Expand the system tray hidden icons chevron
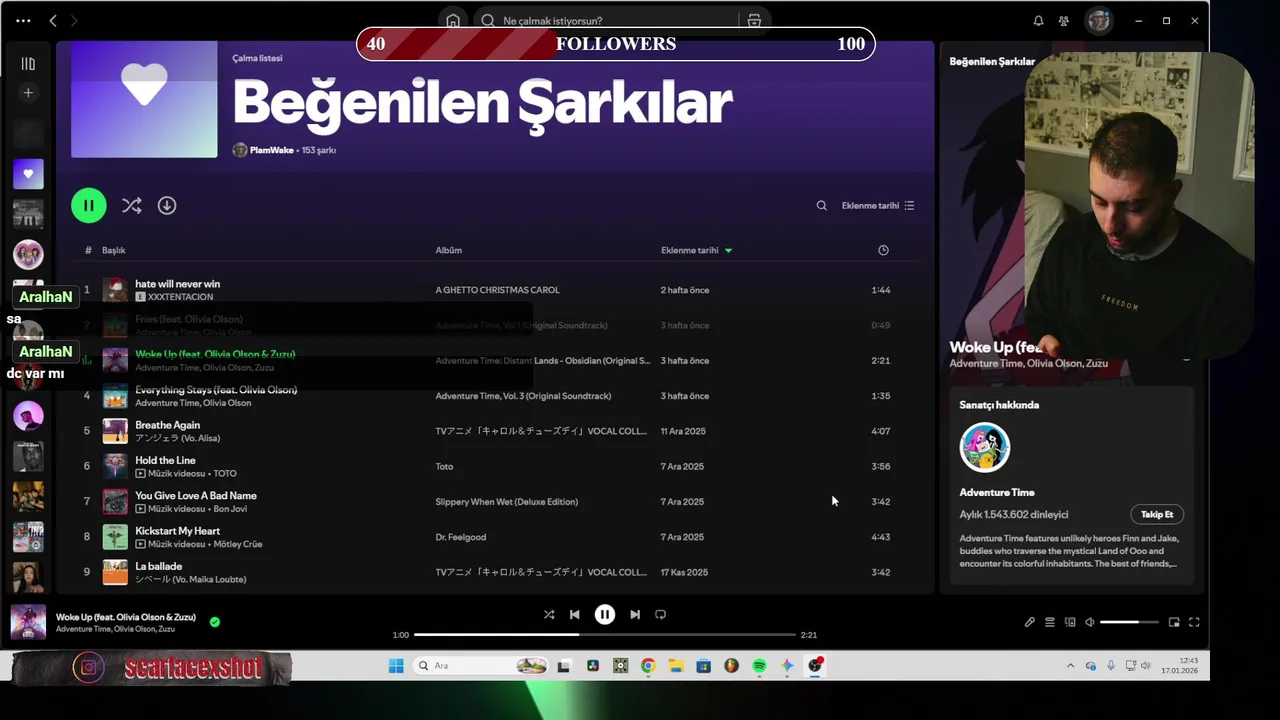This screenshot has height=720, width=1280. tap(1070, 666)
